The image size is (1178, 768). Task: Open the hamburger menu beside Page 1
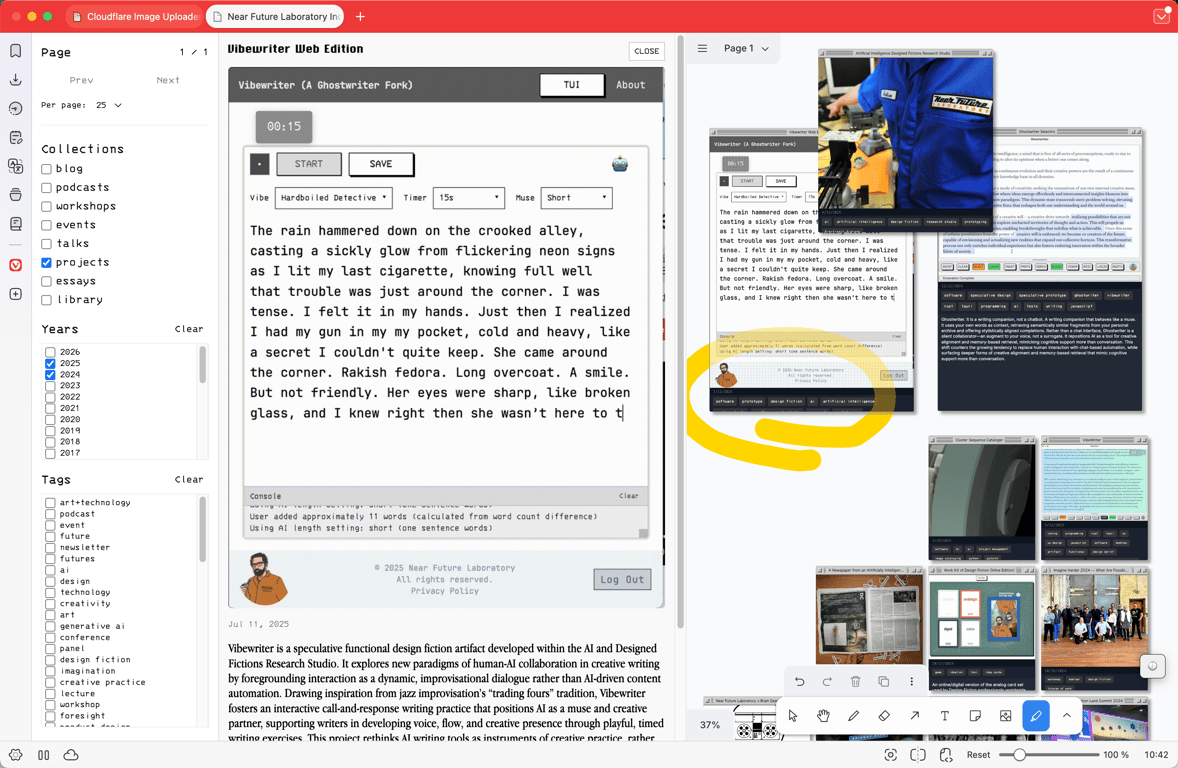[x=702, y=48]
